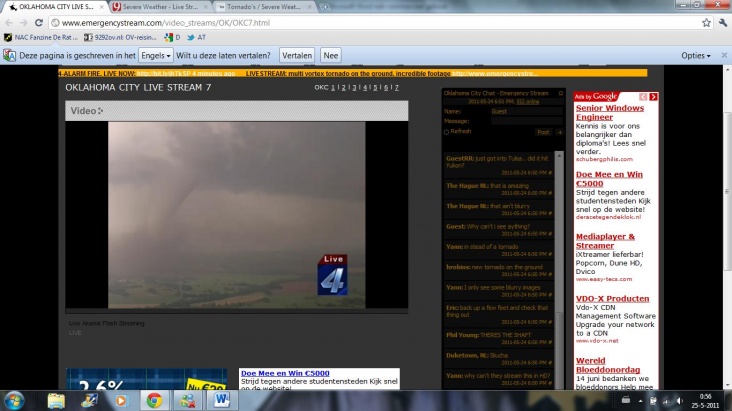
Task: Open the VDO-X Producten ad link
Action: [612, 298]
